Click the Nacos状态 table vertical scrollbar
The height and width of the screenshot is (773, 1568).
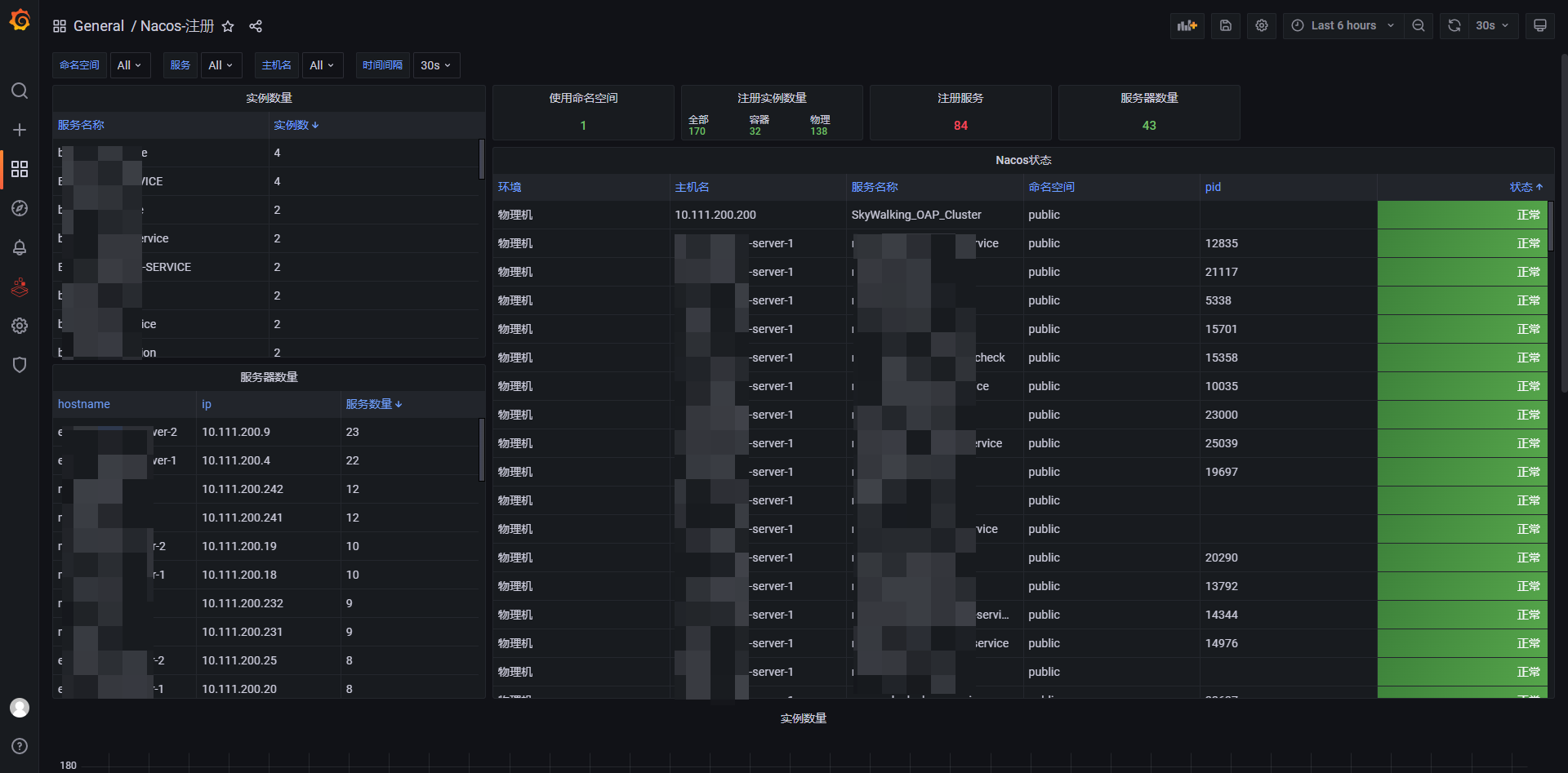pos(1550,226)
